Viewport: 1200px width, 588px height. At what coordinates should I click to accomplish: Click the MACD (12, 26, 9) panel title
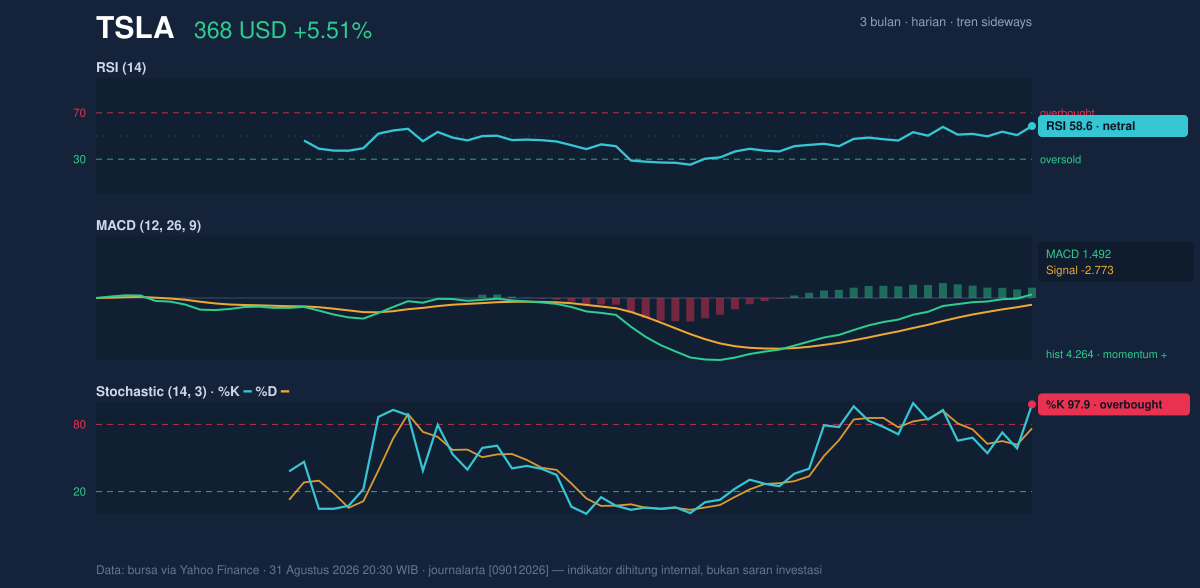click(148, 226)
